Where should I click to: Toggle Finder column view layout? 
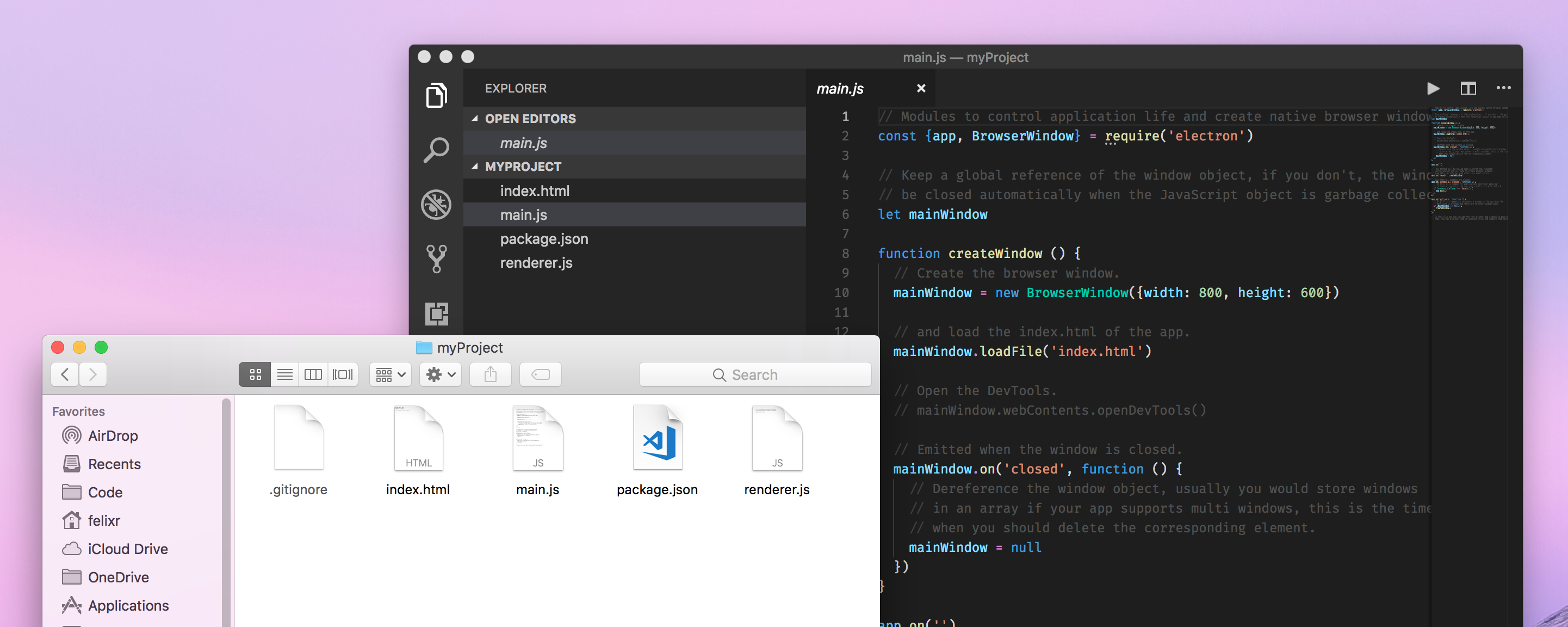tap(315, 375)
